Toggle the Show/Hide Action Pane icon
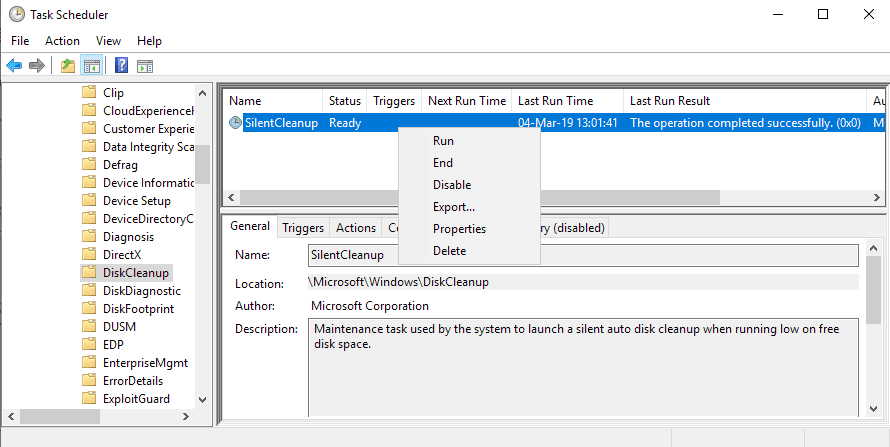The width and height of the screenshot is (890, 447). point(145,66)
